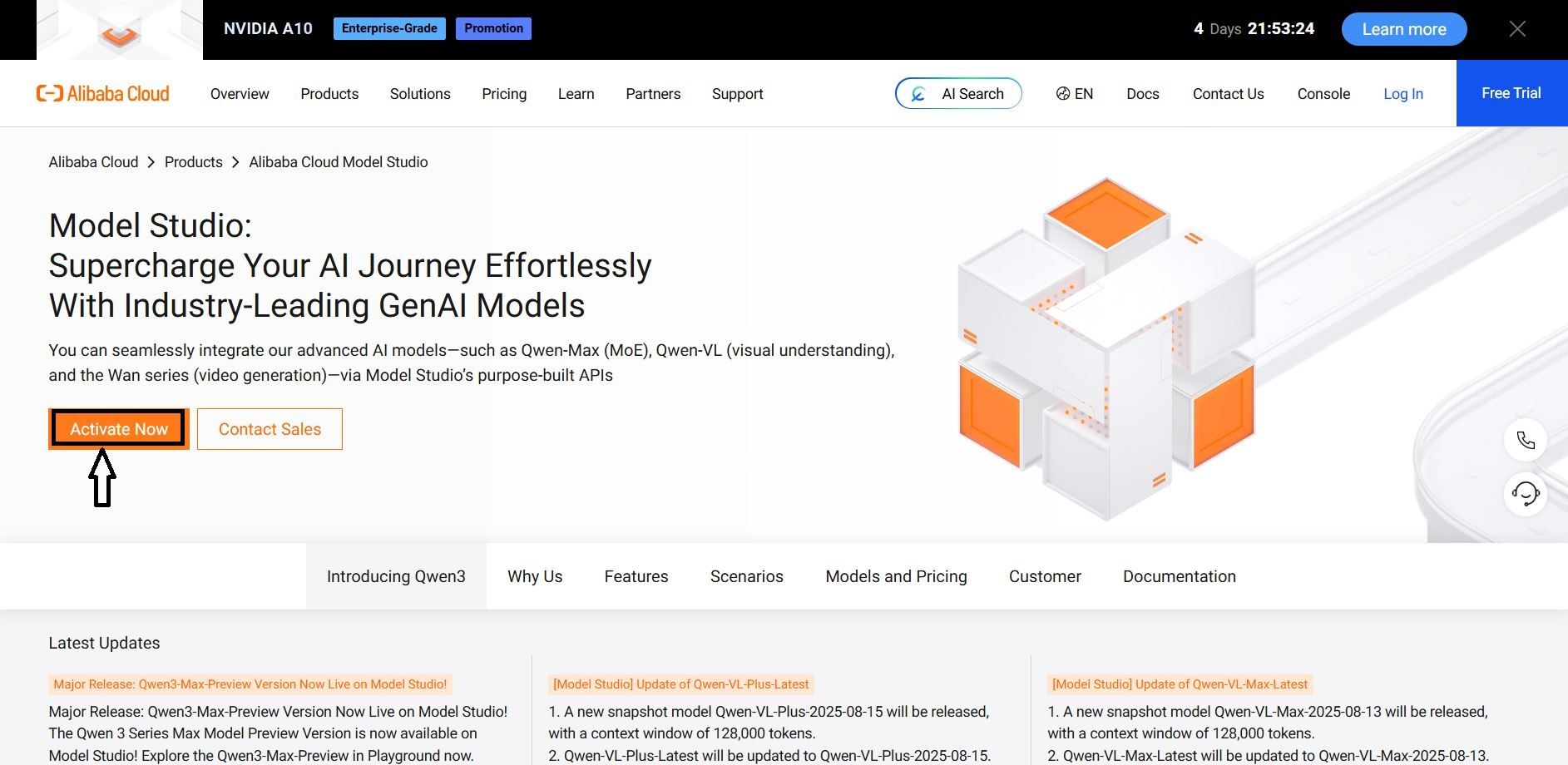Click the Promotion badge in banner
This screenshot has width=1568, height=765.
(493, 28)
